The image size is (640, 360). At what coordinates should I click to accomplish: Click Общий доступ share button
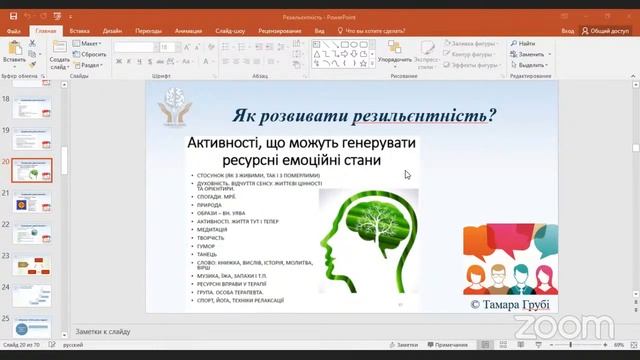click(606, 31)
